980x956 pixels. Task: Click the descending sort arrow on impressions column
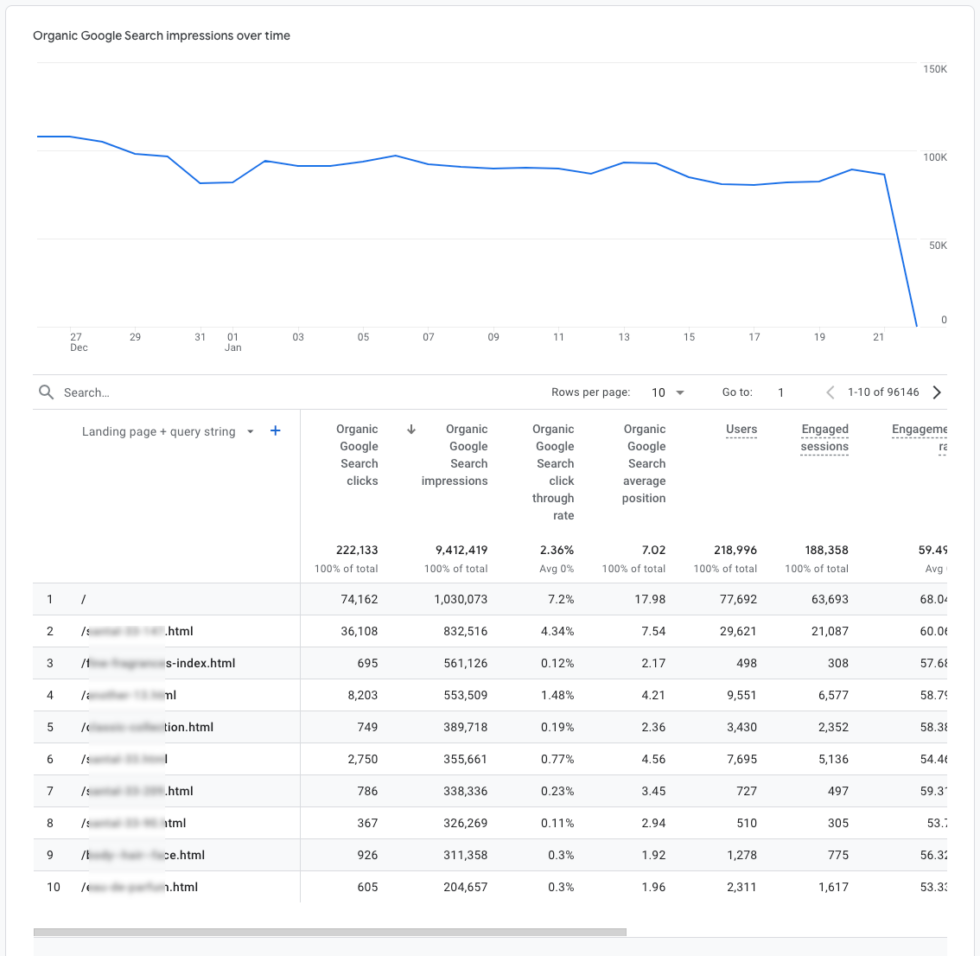pos(410,427)
